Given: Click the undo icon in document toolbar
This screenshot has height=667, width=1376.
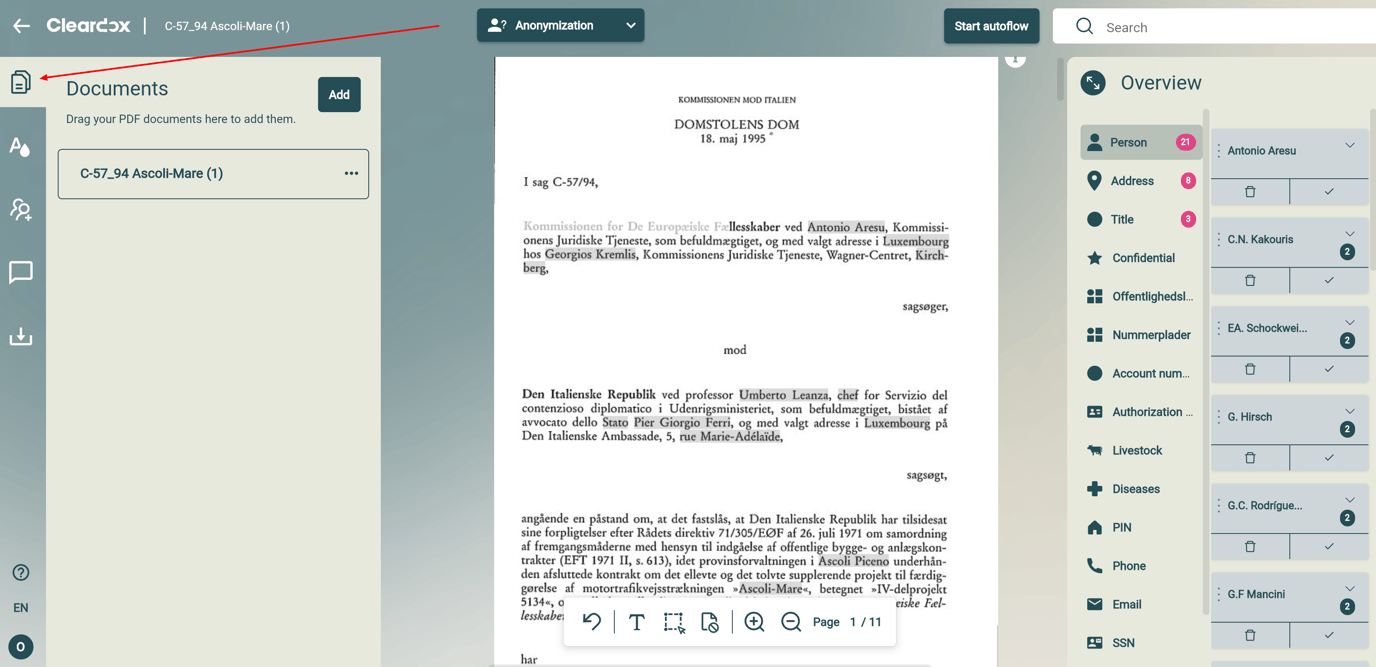Looking at the screenshot, I should pos(591,622).
